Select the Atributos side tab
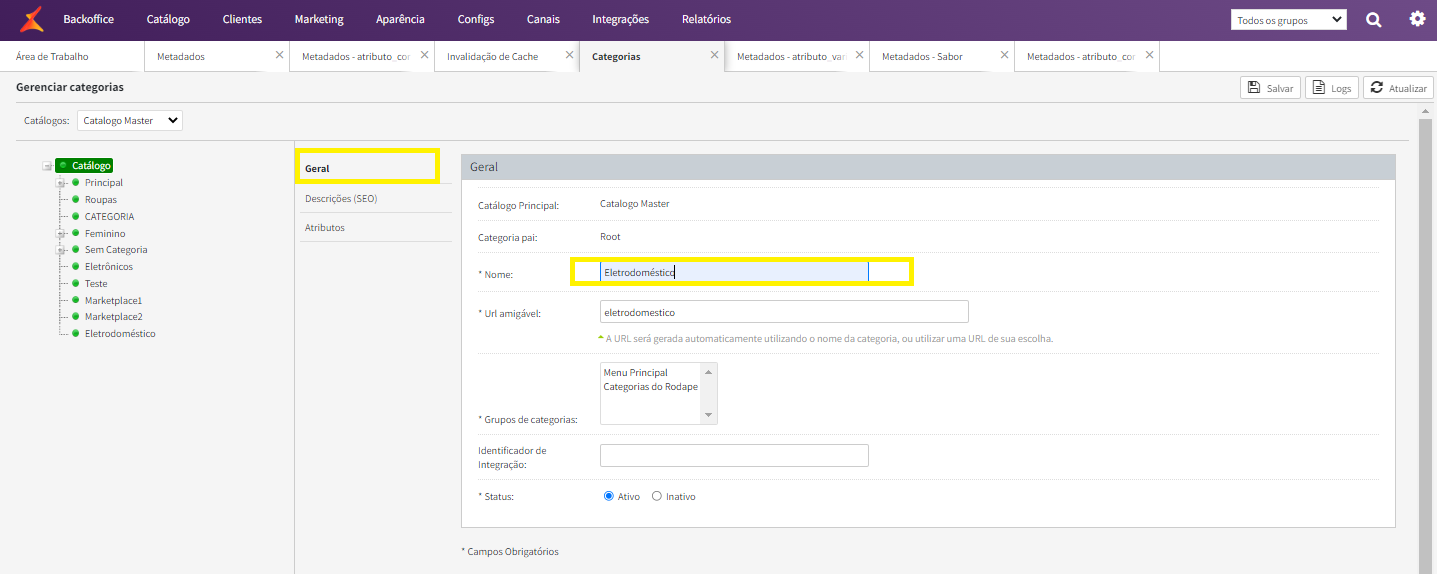Viewport: 1437px width, 574px height. 375,227
